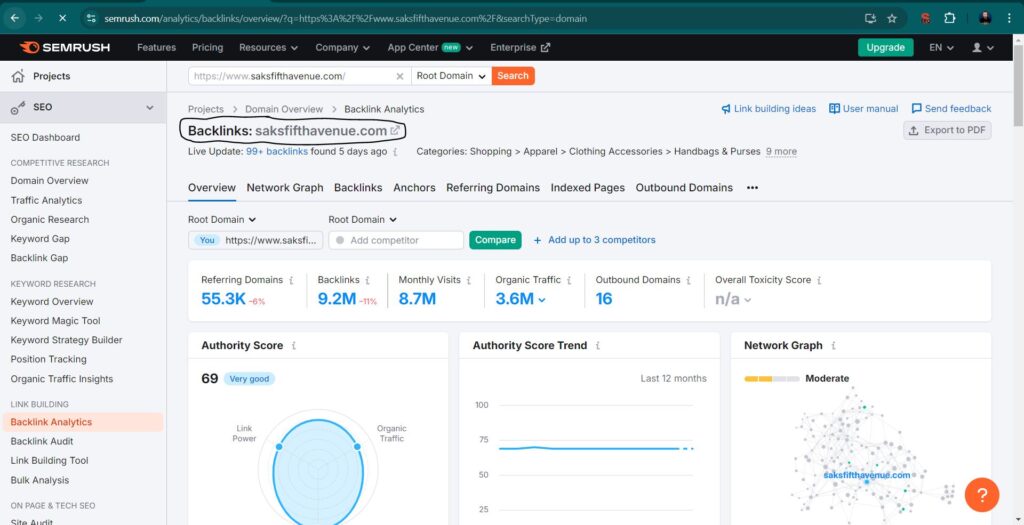
Task: Click site info icon in address bar
Action: pos(91,18)
